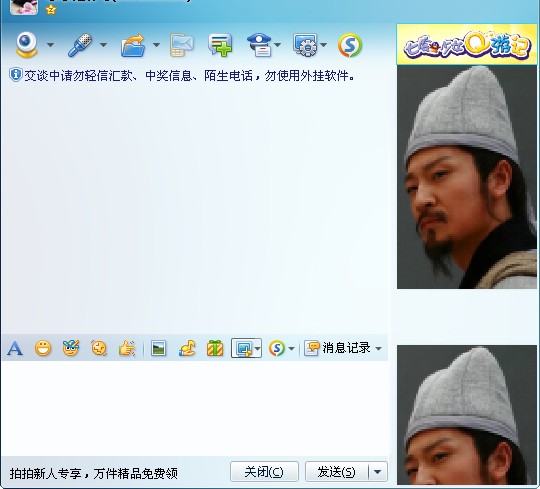The height and width of the screenshot is (489, 540).
Task: Click the send SMS message icon
Action: [181, 45]
